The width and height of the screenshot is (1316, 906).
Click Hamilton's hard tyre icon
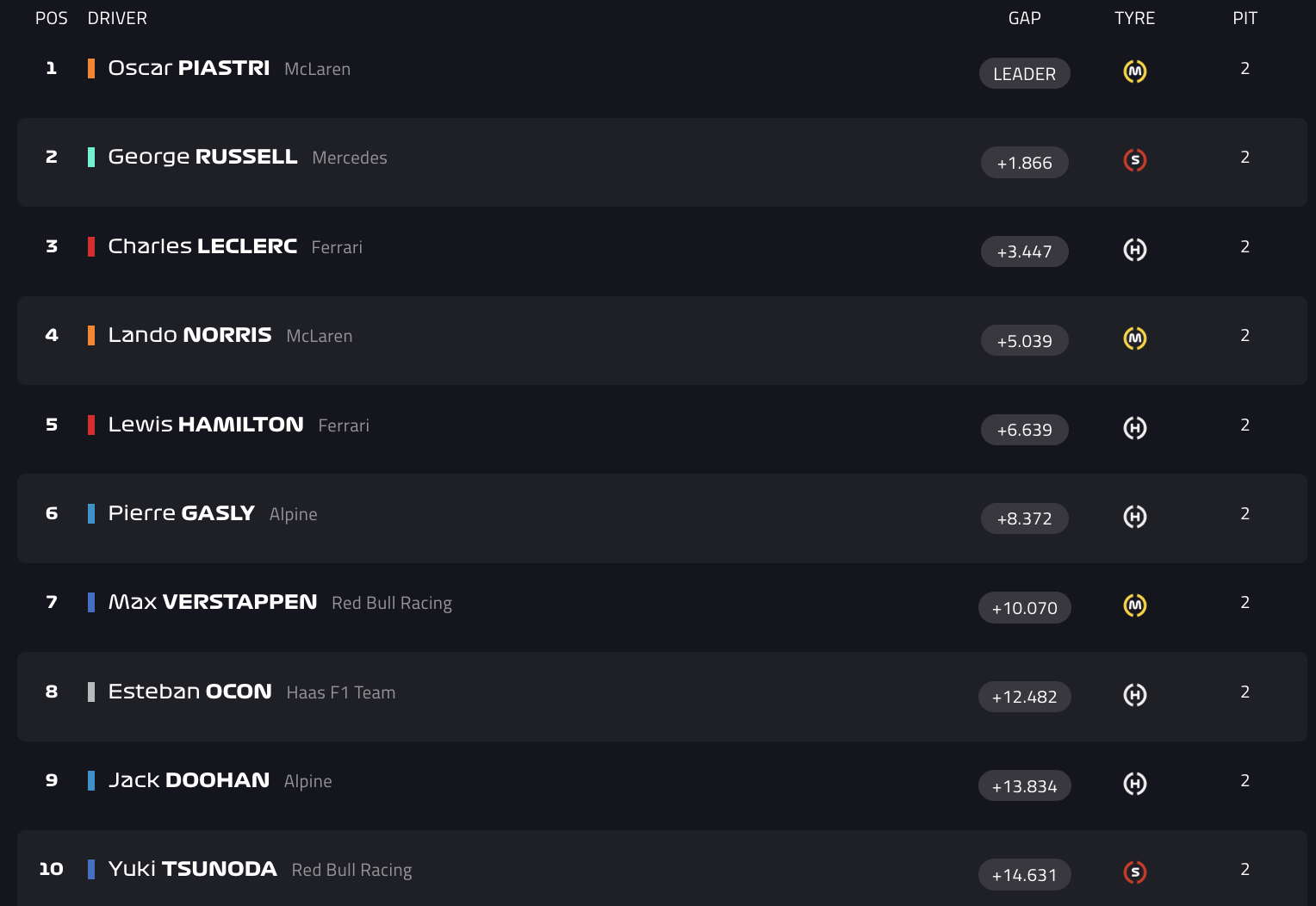[1135, 428]
